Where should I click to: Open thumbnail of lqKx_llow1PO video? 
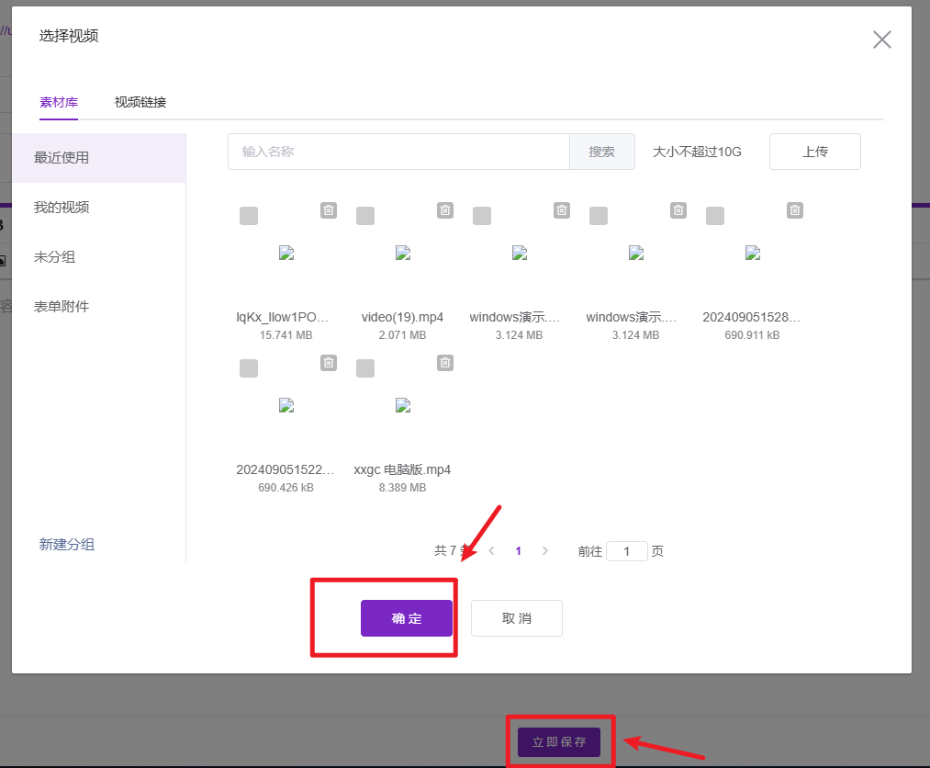coord(286,253)
